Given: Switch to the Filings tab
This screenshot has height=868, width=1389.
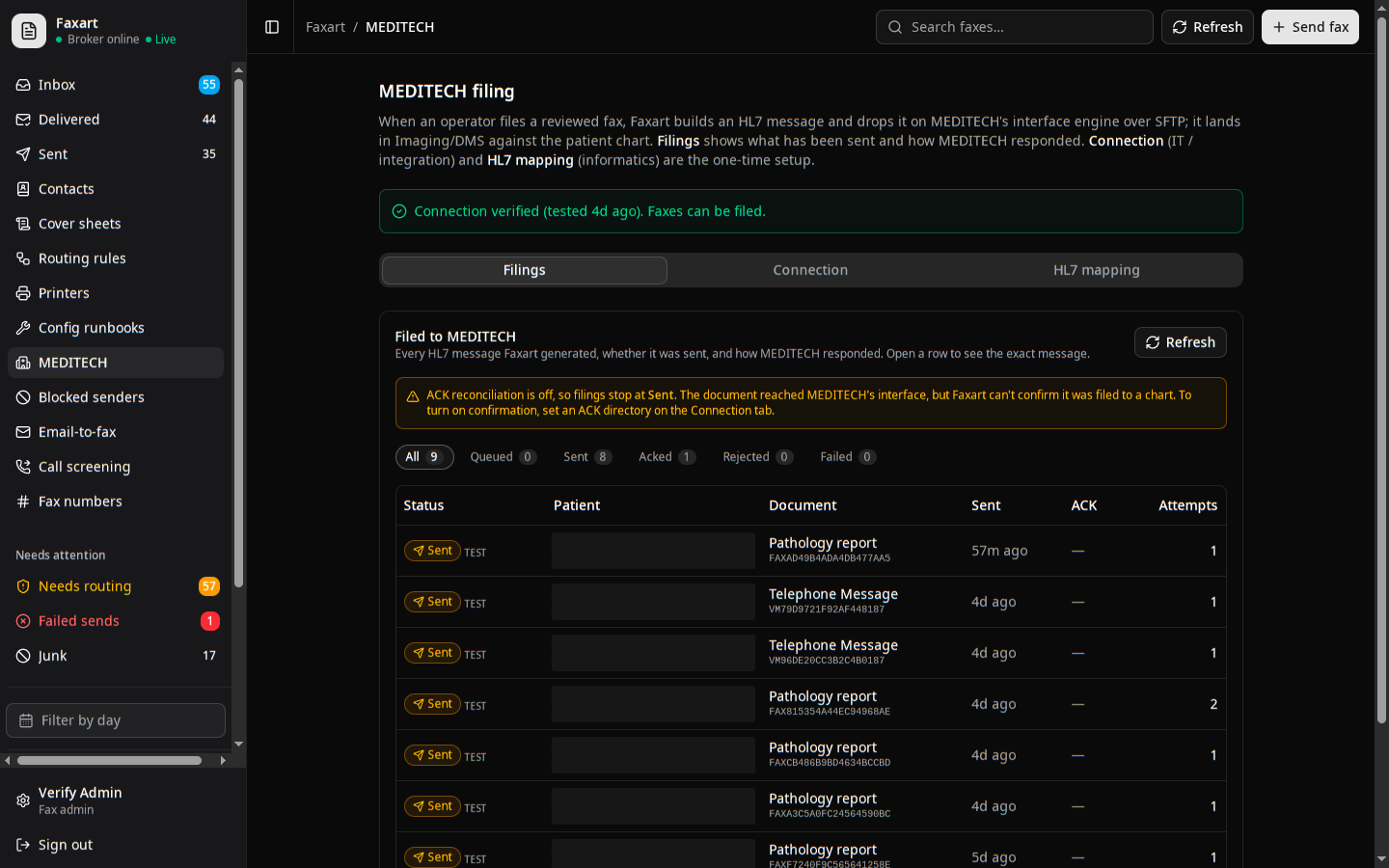Looking at the screenshot, I should (x=525, y=270).
